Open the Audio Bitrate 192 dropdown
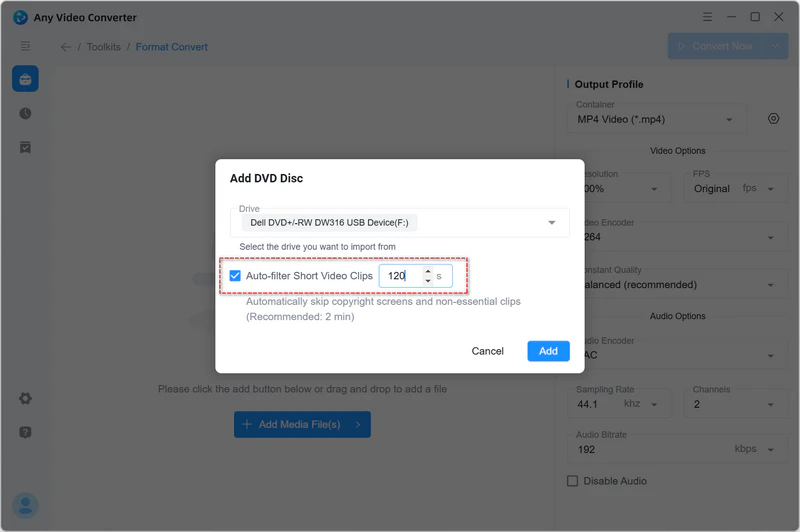800x532 pixels. pyautogui.click(x=678, y=449)
